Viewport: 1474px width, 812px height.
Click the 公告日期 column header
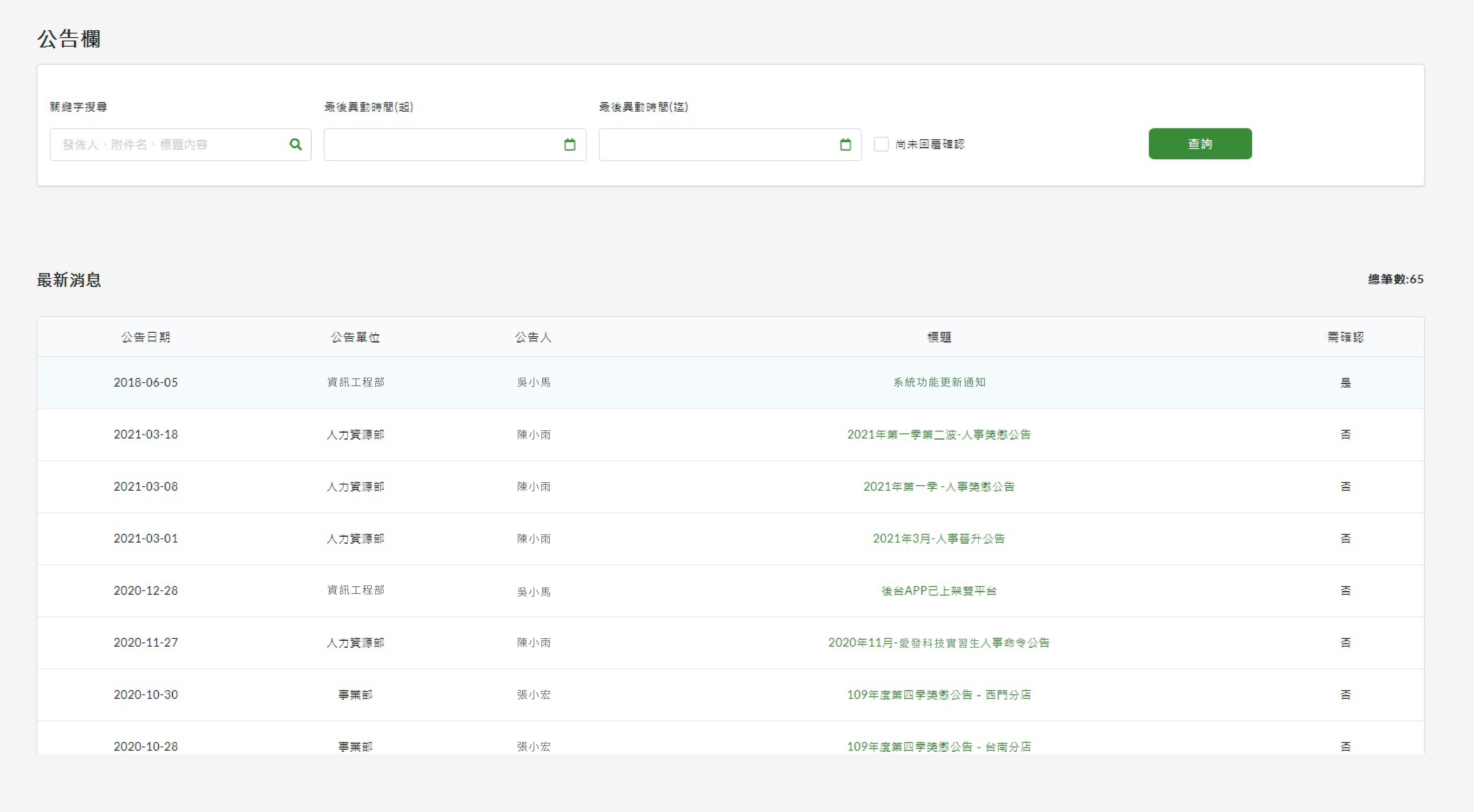[x=146, y=337]
